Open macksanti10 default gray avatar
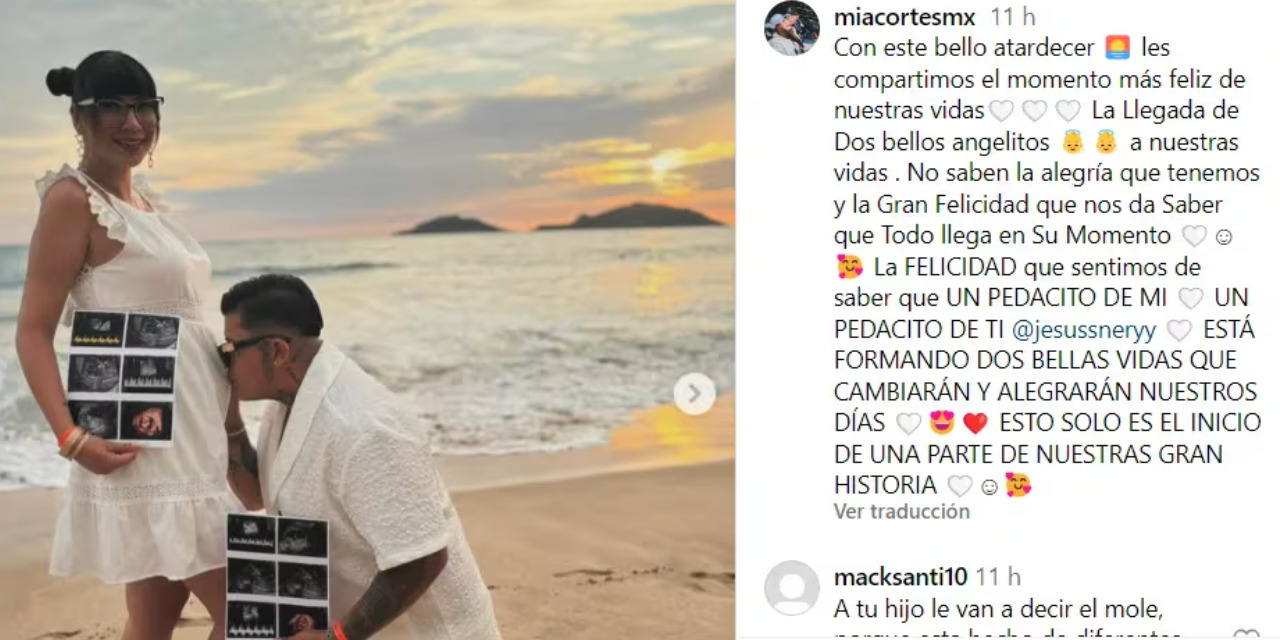 point(792,588)
